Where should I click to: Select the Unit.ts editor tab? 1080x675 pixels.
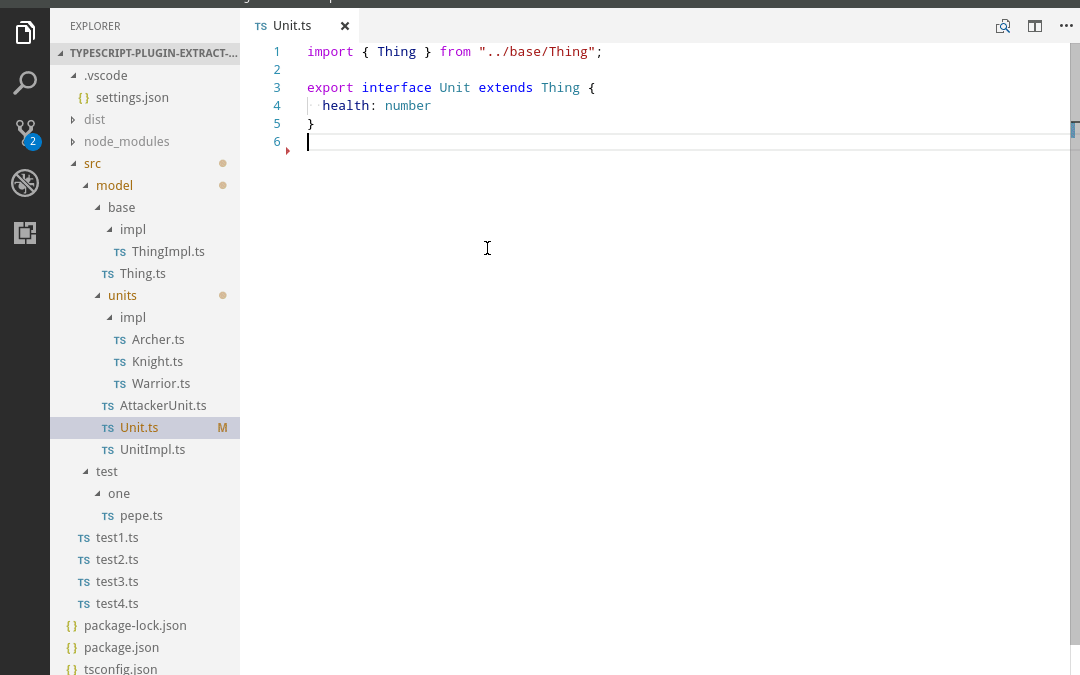(299, 25)
